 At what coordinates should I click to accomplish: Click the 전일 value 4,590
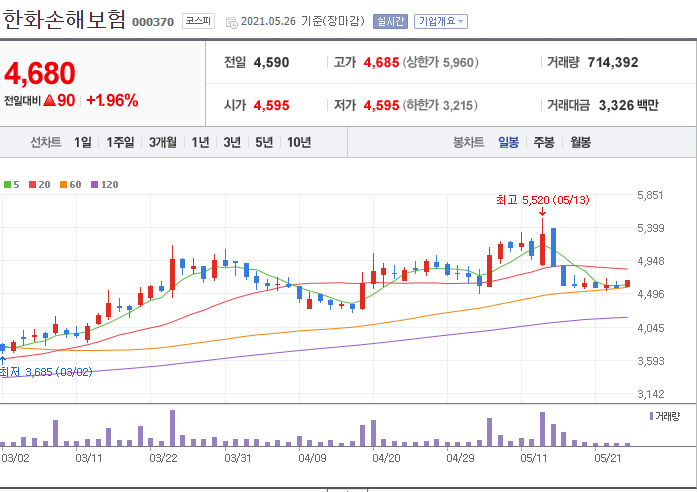tap(271, 63)
